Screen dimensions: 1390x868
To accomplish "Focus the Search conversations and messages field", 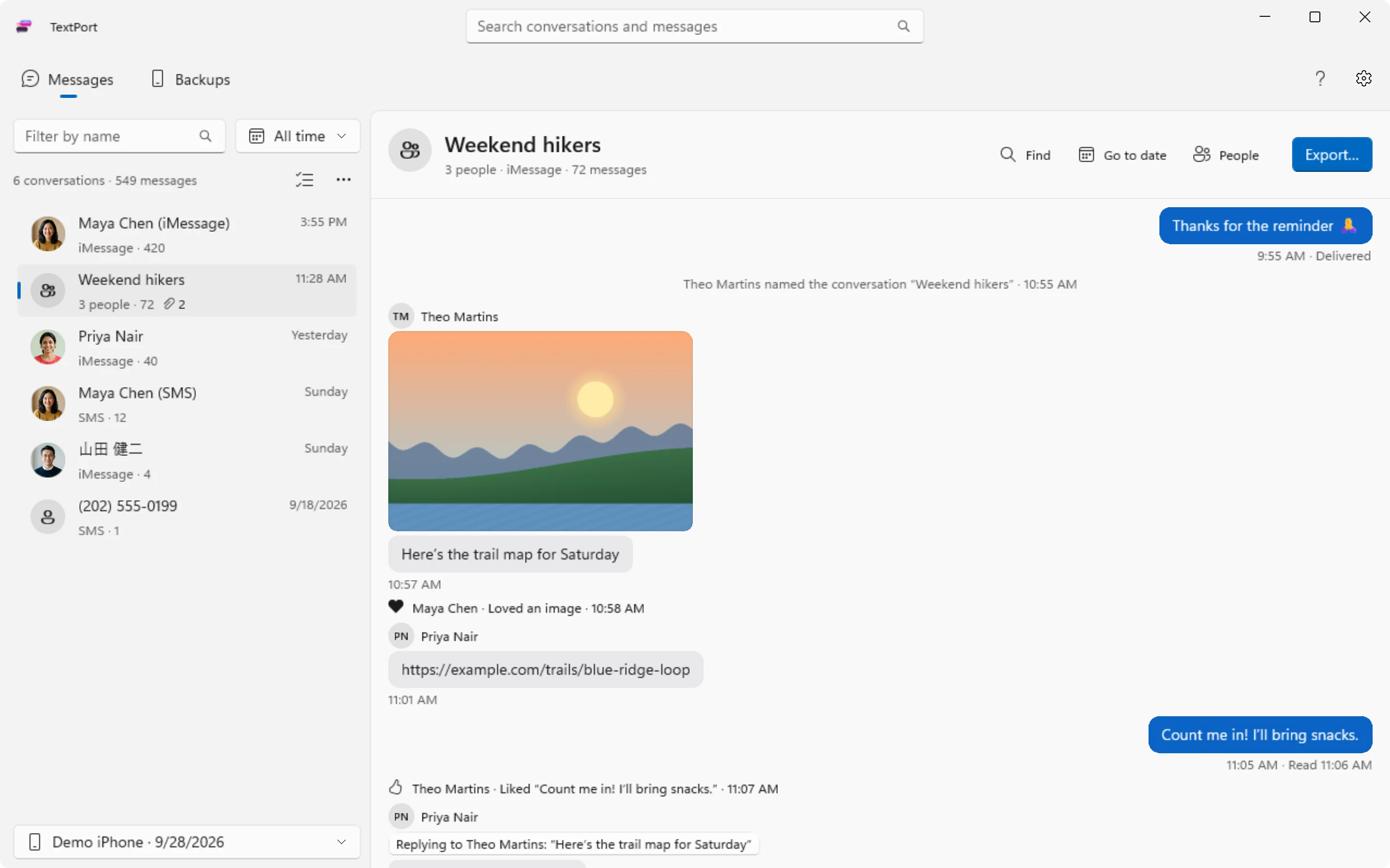I will click(x=694, y=27).
